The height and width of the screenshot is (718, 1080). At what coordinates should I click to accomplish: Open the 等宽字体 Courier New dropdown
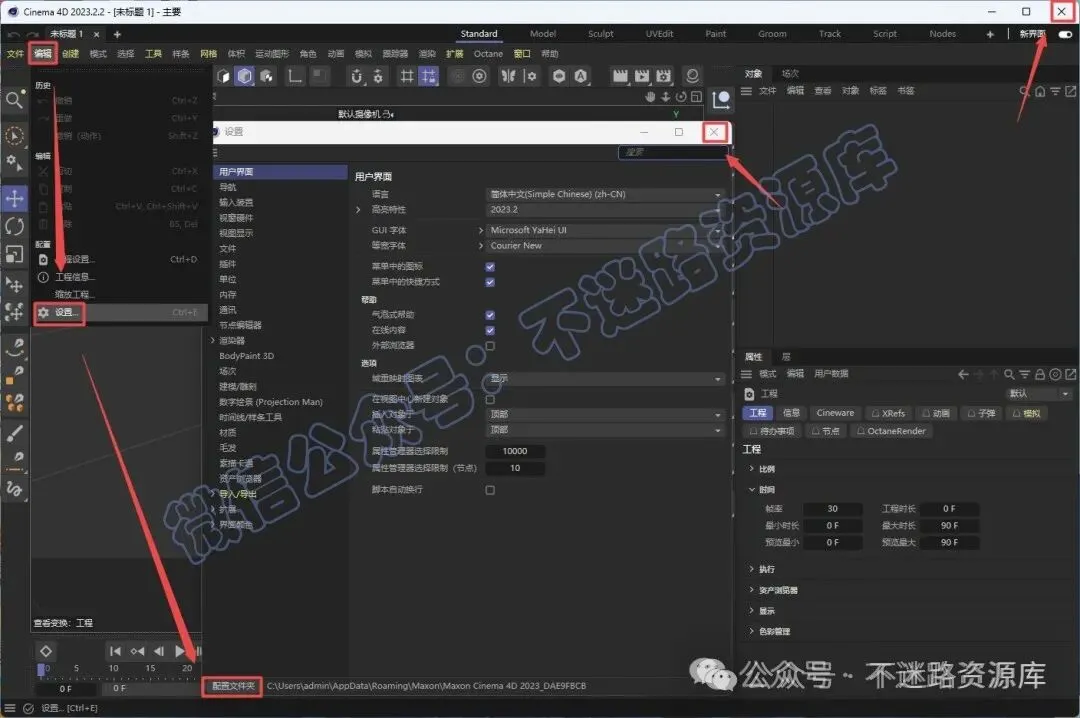click(605, 245)
